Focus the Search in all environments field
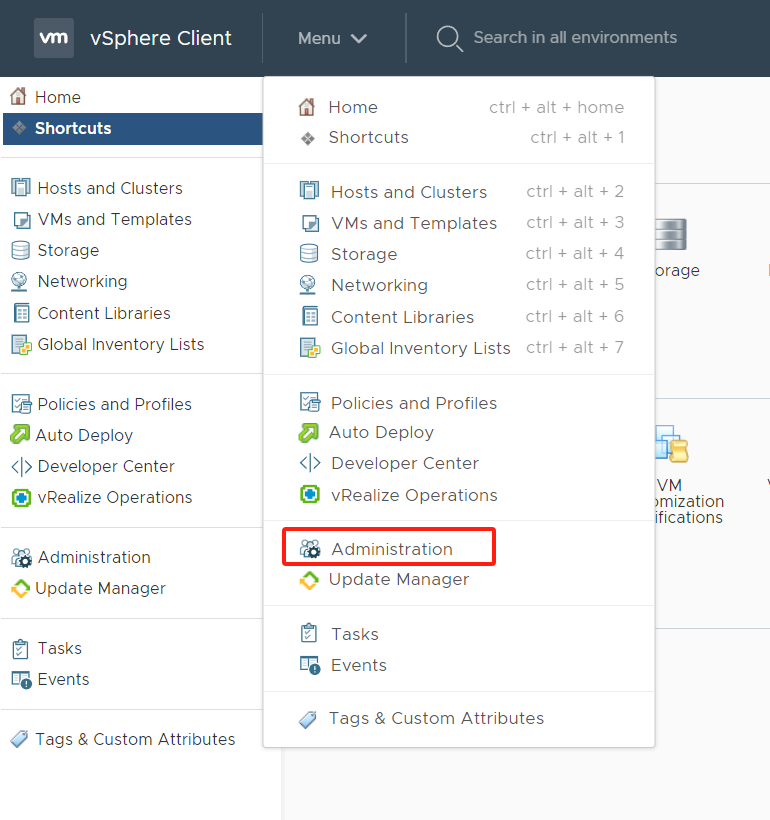 575,38
